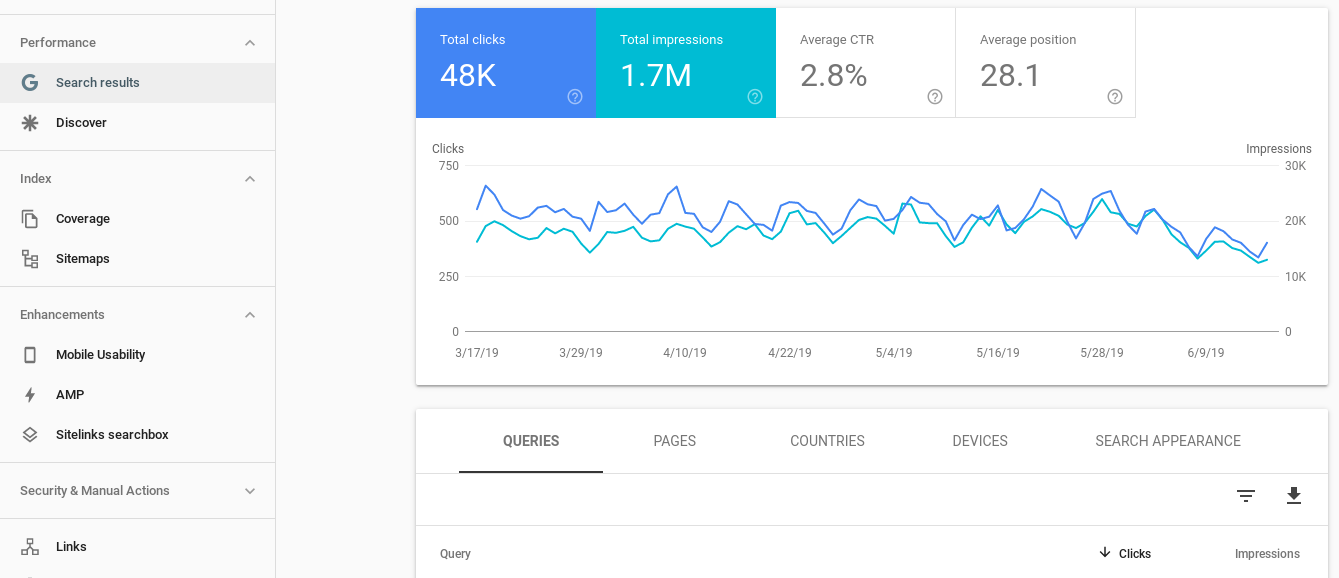This screenshot has height=578, width=1339.
Task: Click the download icon to export data
Action: pos(1293,495)
